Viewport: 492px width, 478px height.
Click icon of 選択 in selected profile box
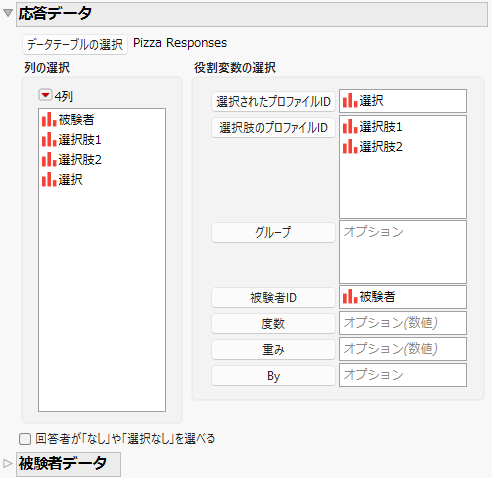point(350,100)
